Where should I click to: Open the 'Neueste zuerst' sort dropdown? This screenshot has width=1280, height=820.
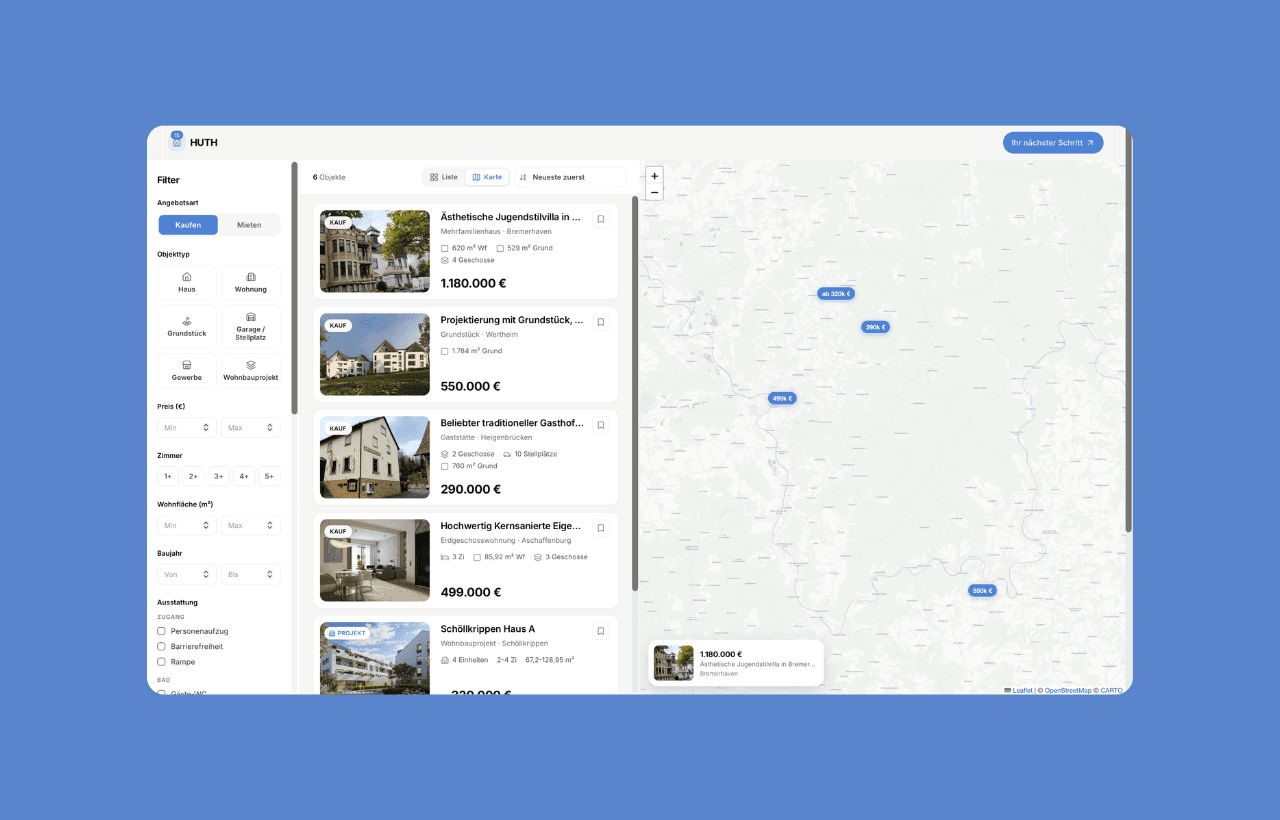tap(570, 177)
